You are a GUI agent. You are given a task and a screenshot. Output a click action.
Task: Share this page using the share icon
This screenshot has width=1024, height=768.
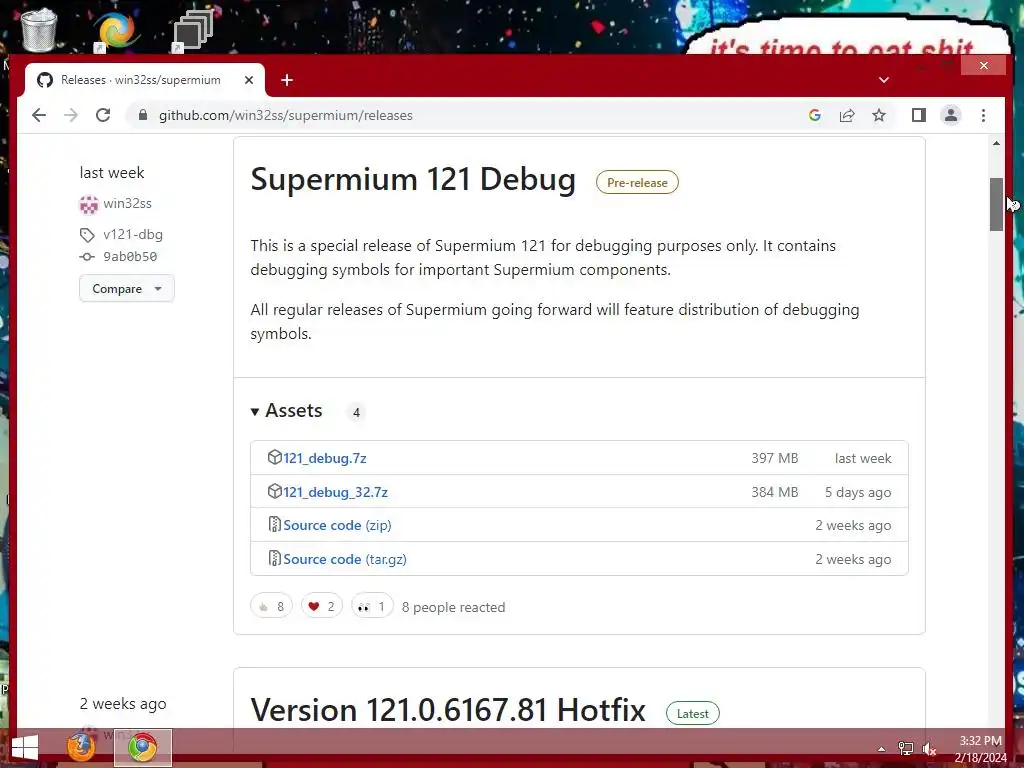[x=847, y=116]
